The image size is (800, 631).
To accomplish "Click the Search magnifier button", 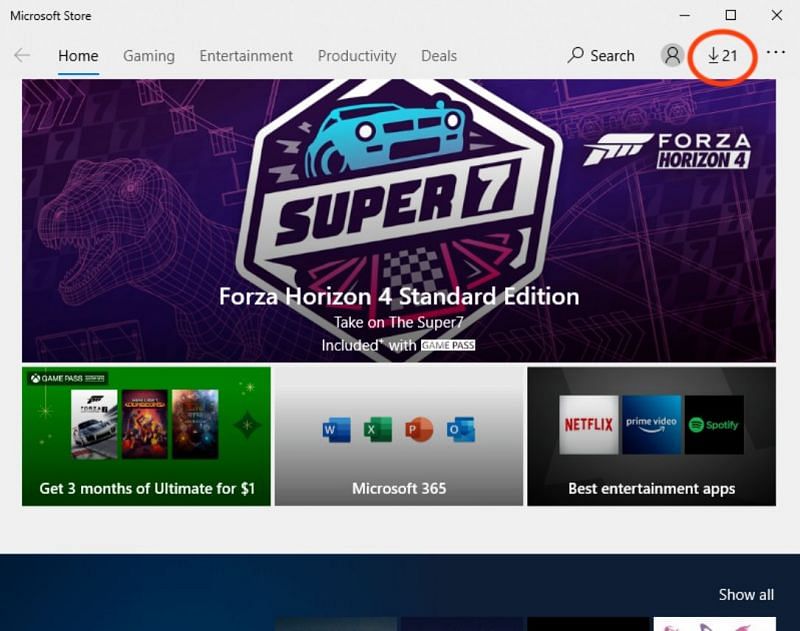I will tap(601, 56).
